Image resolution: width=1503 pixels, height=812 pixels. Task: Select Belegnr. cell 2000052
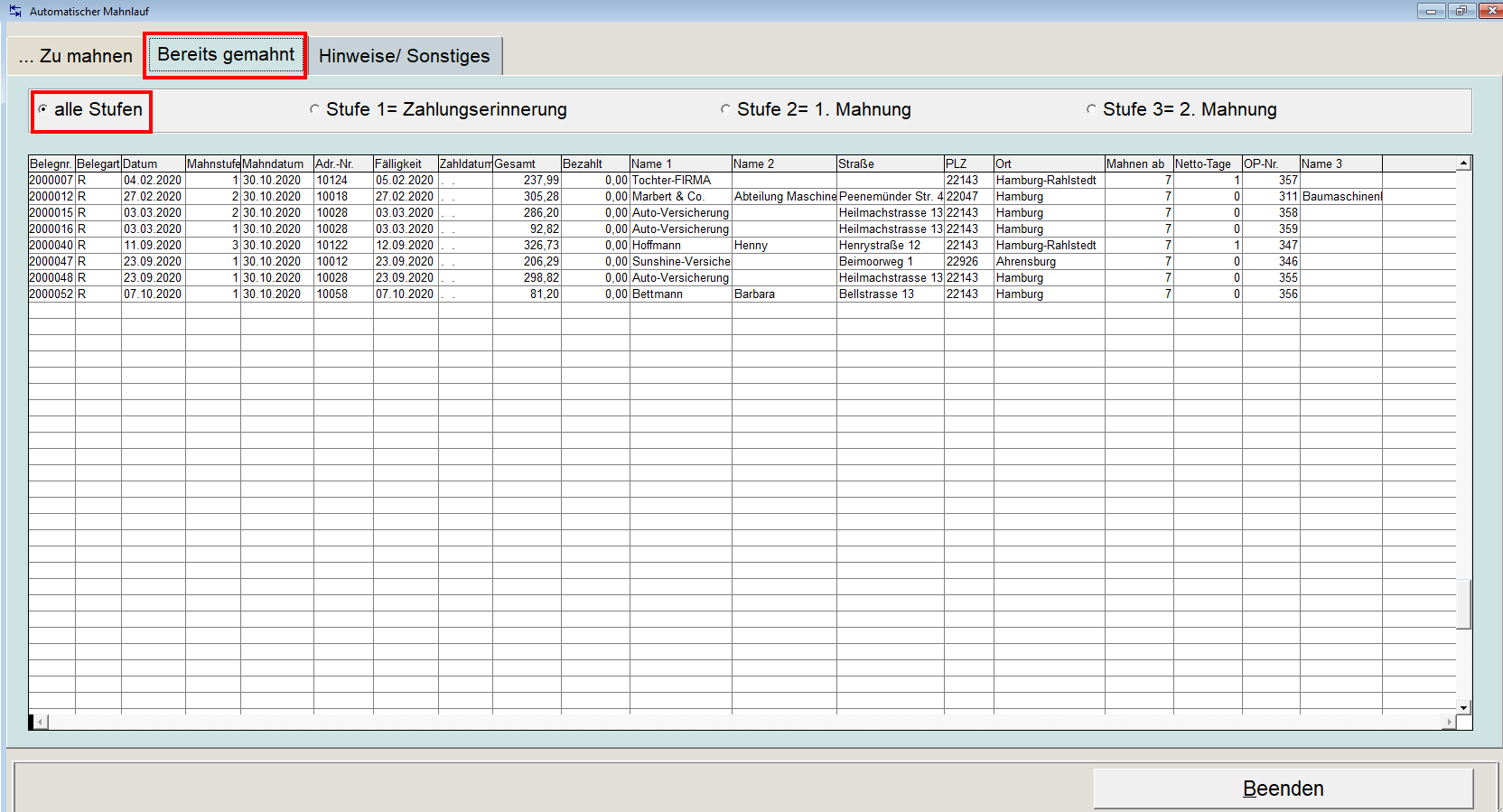tap(51, 294)
